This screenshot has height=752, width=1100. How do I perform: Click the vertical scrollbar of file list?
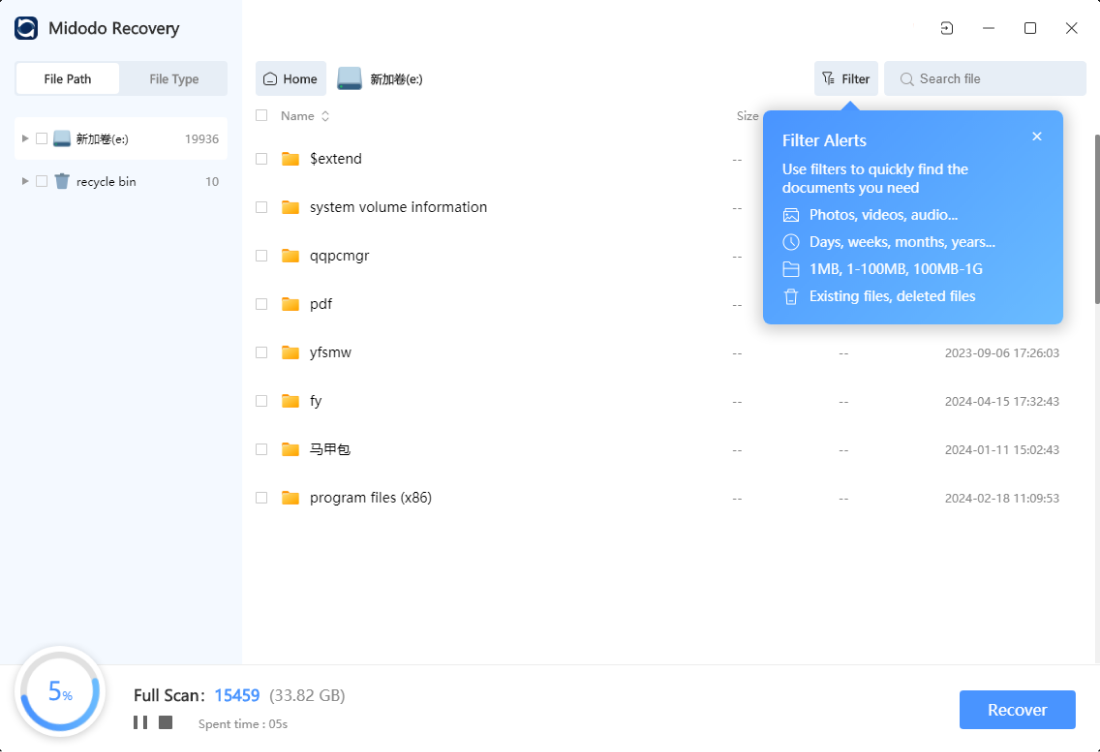click(1096, 219)
